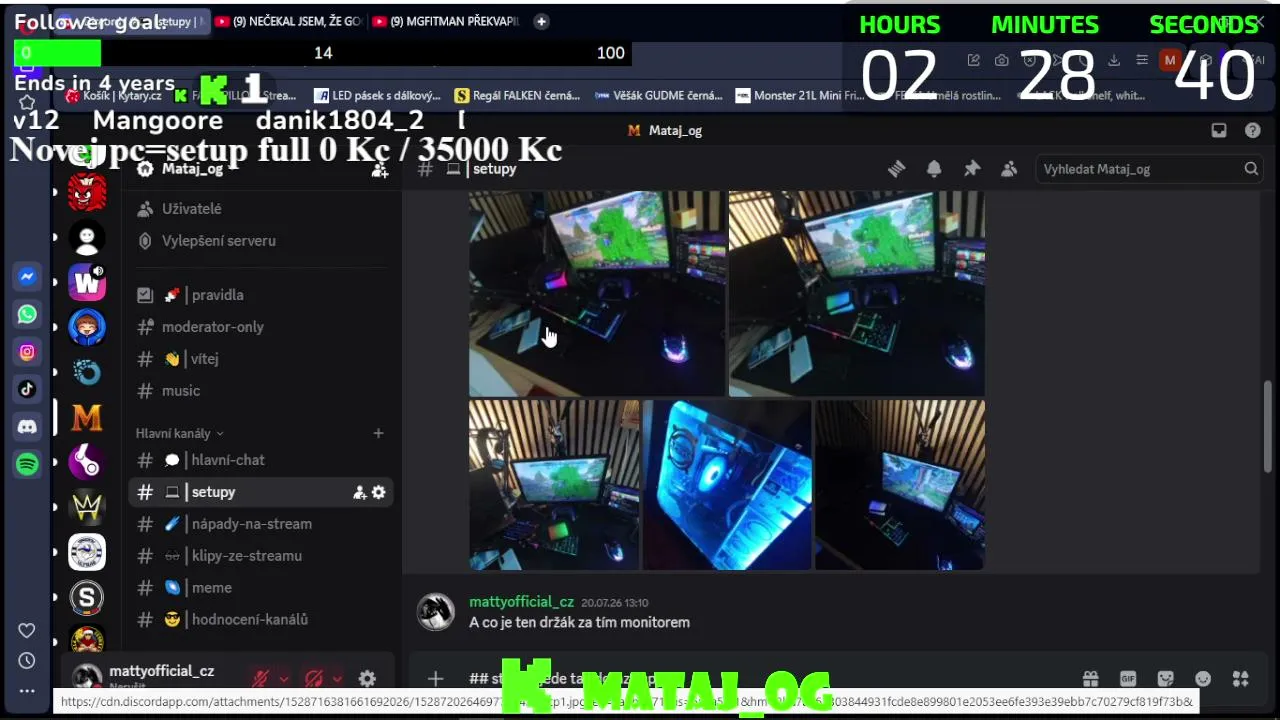Open Spotify in the browser sidebar
This screenshot has width=1280, height=720.
pyautogui.click(x=27, y=464)
